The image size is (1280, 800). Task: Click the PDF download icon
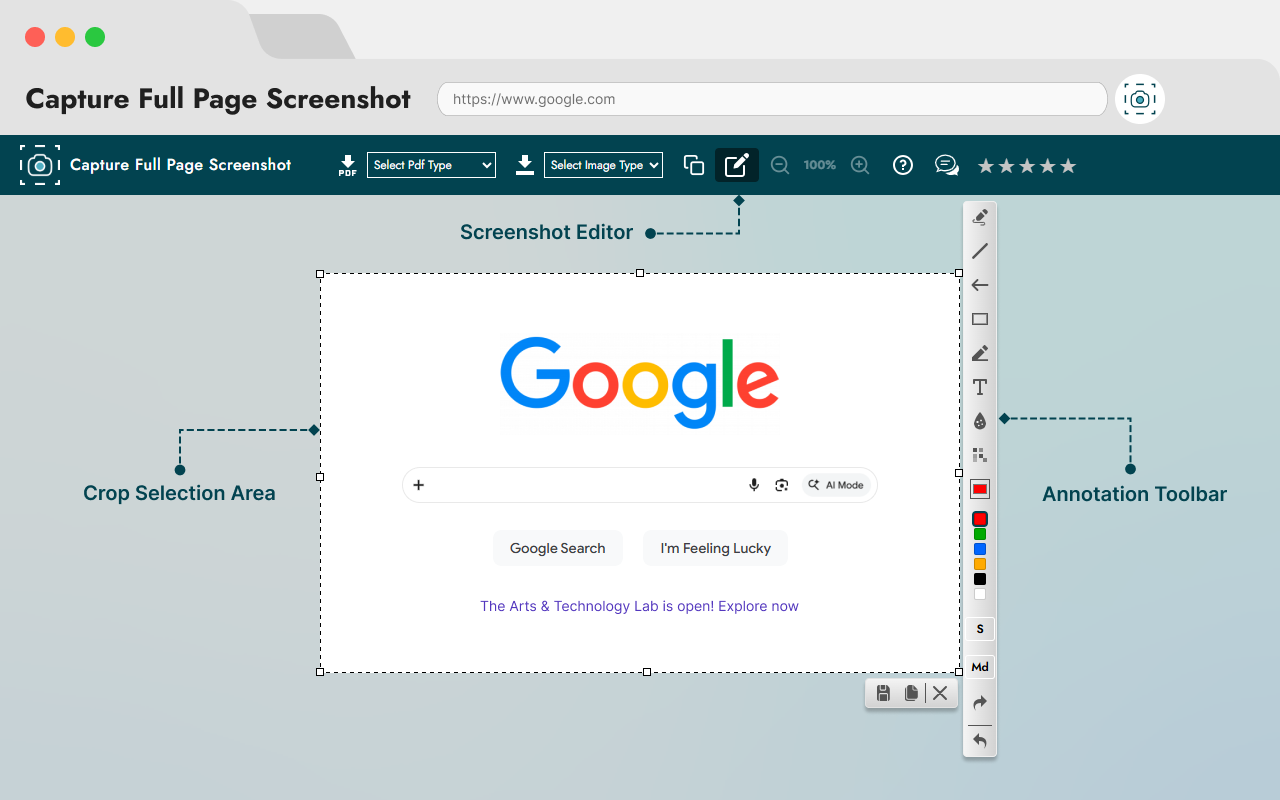(347, 166)
